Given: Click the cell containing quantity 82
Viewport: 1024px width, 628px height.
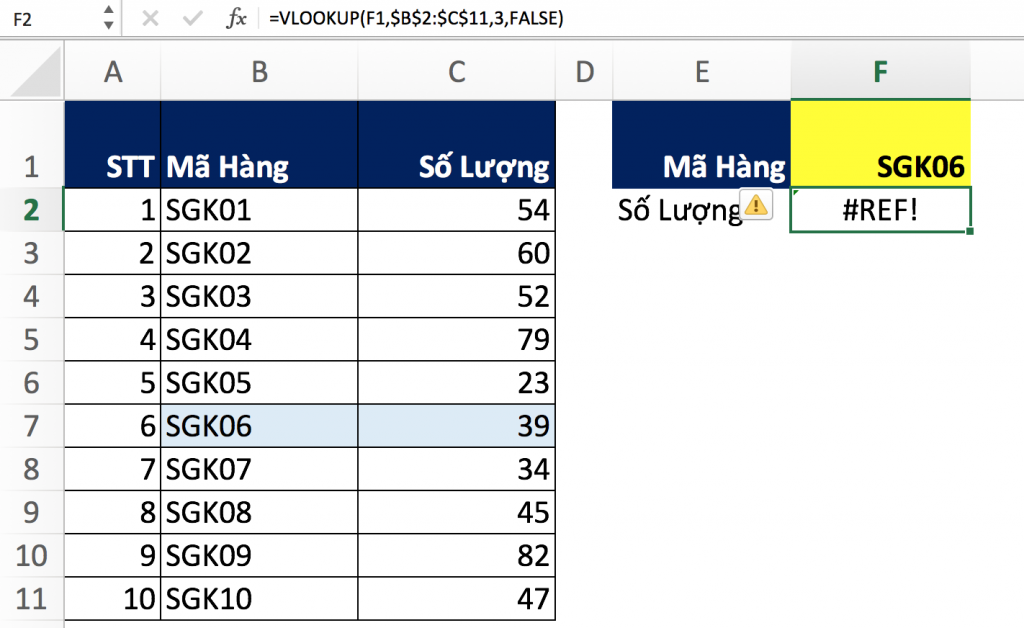Looking at the screenshot, I should click(456, 556).
